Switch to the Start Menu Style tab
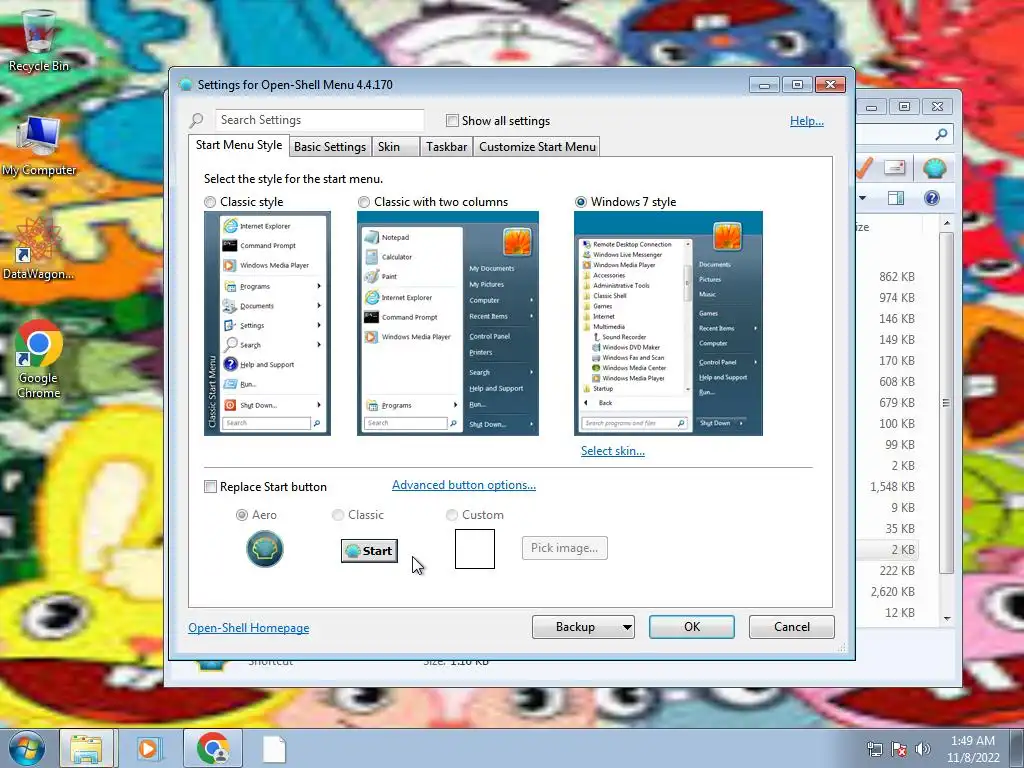This screenshot has width=1024, height=768. (x=239, y=145)
